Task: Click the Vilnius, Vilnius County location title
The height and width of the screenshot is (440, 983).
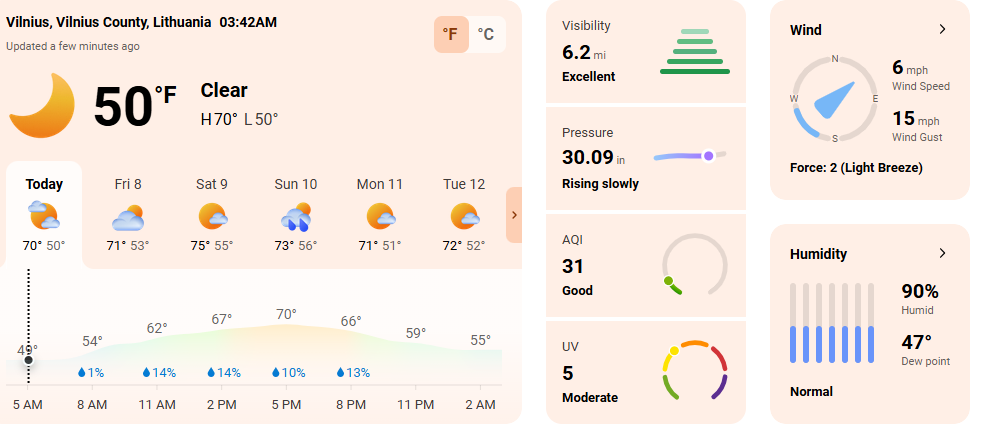Action: [x=108, y=23]
